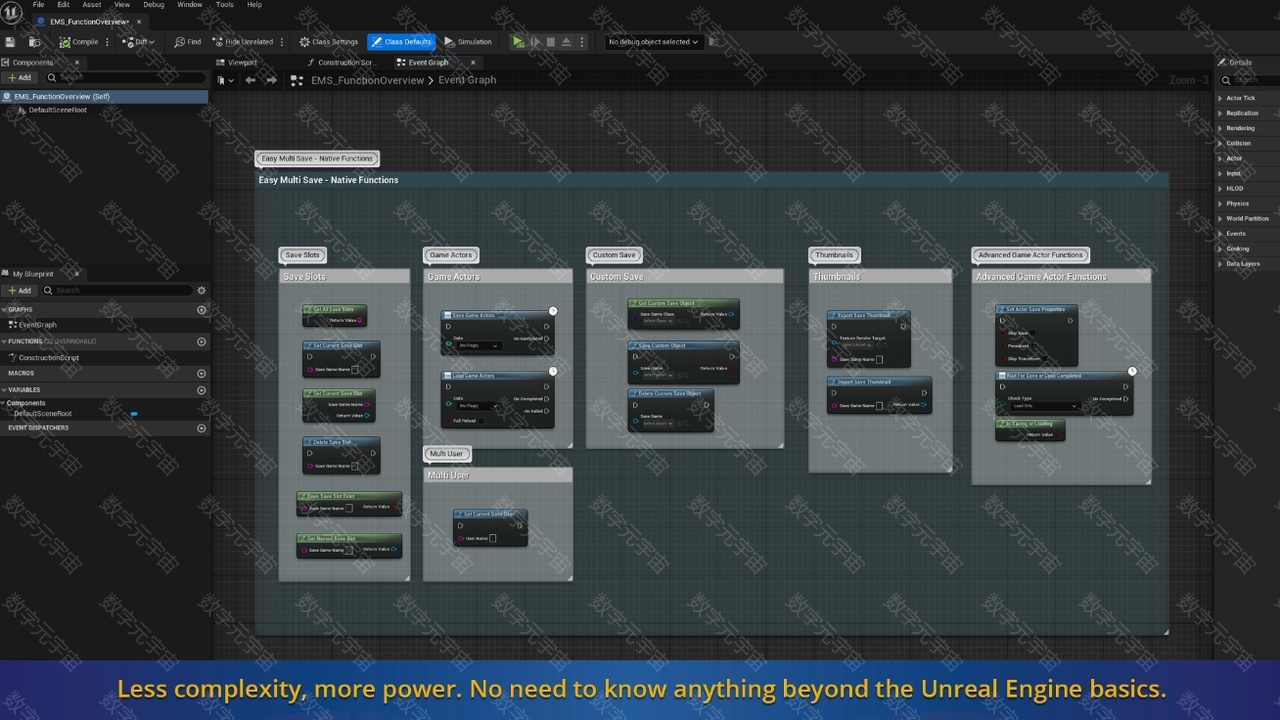The height and width of the screenshot is (720, 1280).
Task: Select EventGraph in My Blueprint
Action: (x=37, y=325)
